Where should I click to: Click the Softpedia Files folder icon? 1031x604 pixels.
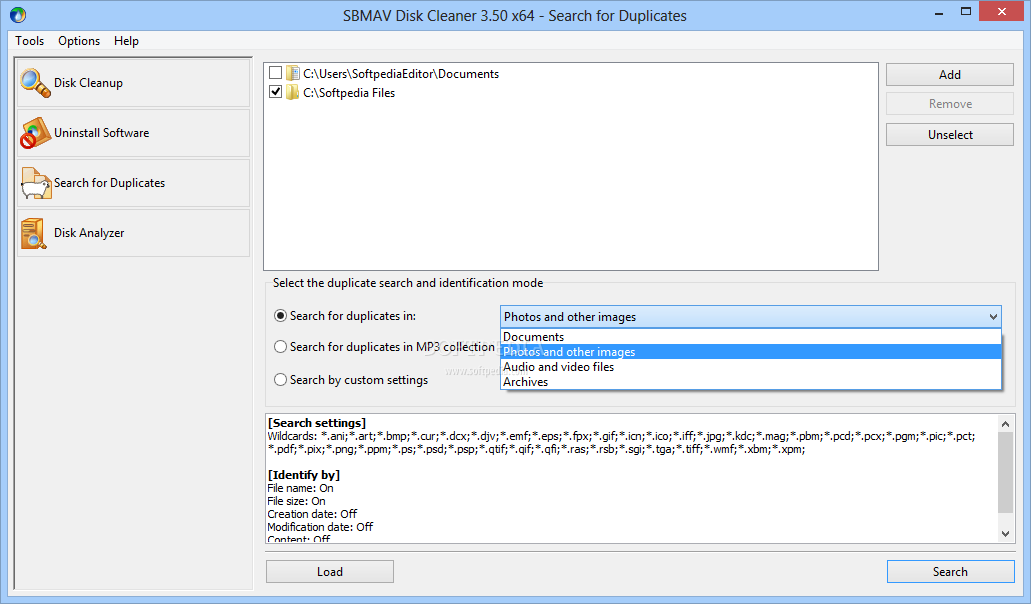(293, 93)
